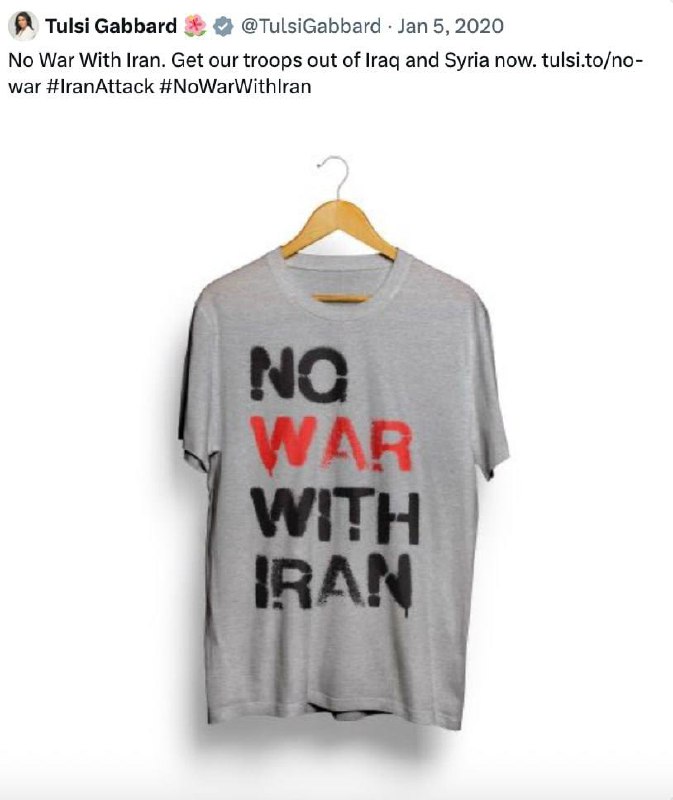Click the red WAR text on shirt
This screenshot has width=673, height=800.
pyautogui.click(x=334, y=446)
